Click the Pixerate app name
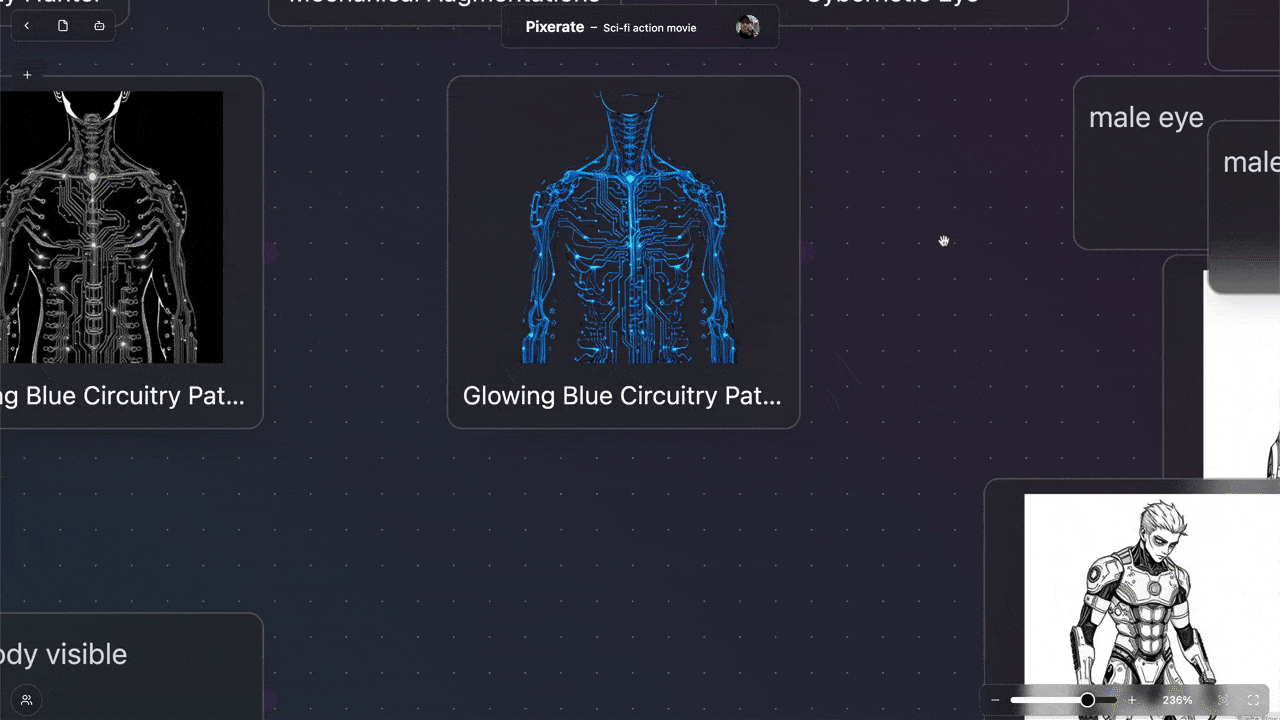 coord(554,27)
